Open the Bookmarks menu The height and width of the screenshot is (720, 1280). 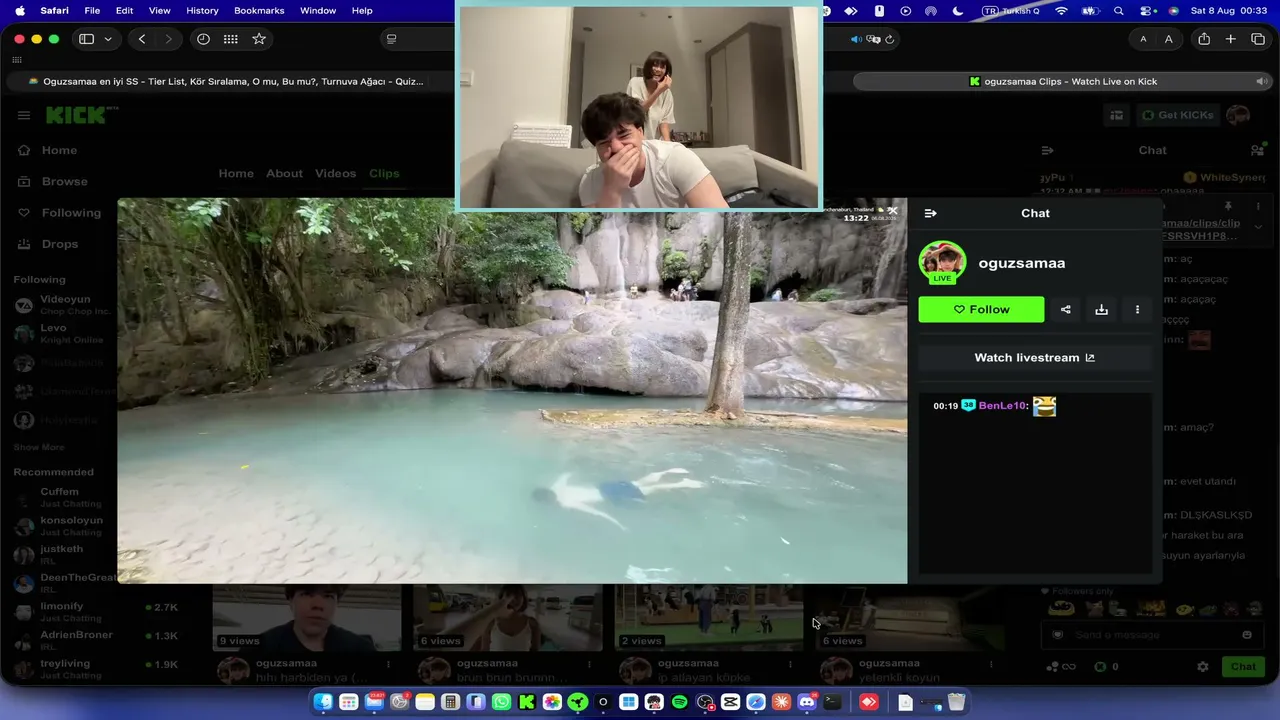click(259, 10)
